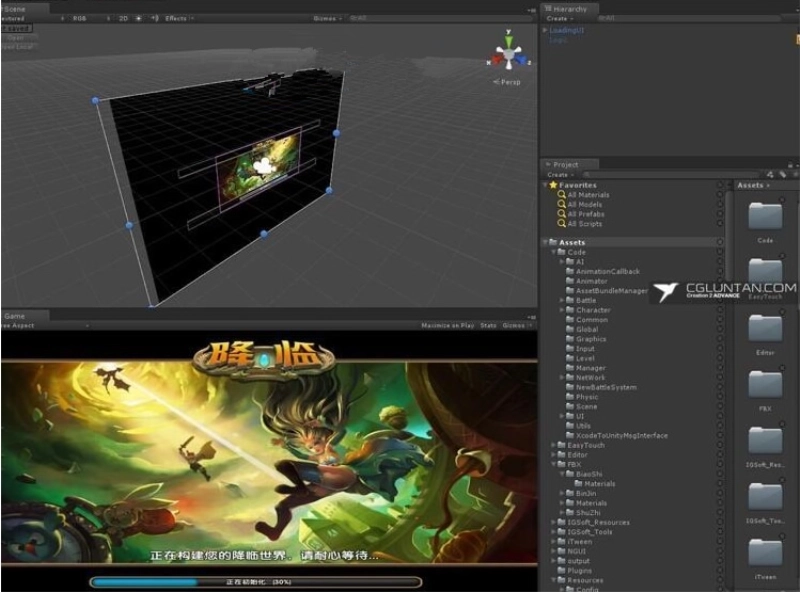Toggle 2D mode in the Scene toolbar
The width and height of the screenshot is (800, 592).
123,18
